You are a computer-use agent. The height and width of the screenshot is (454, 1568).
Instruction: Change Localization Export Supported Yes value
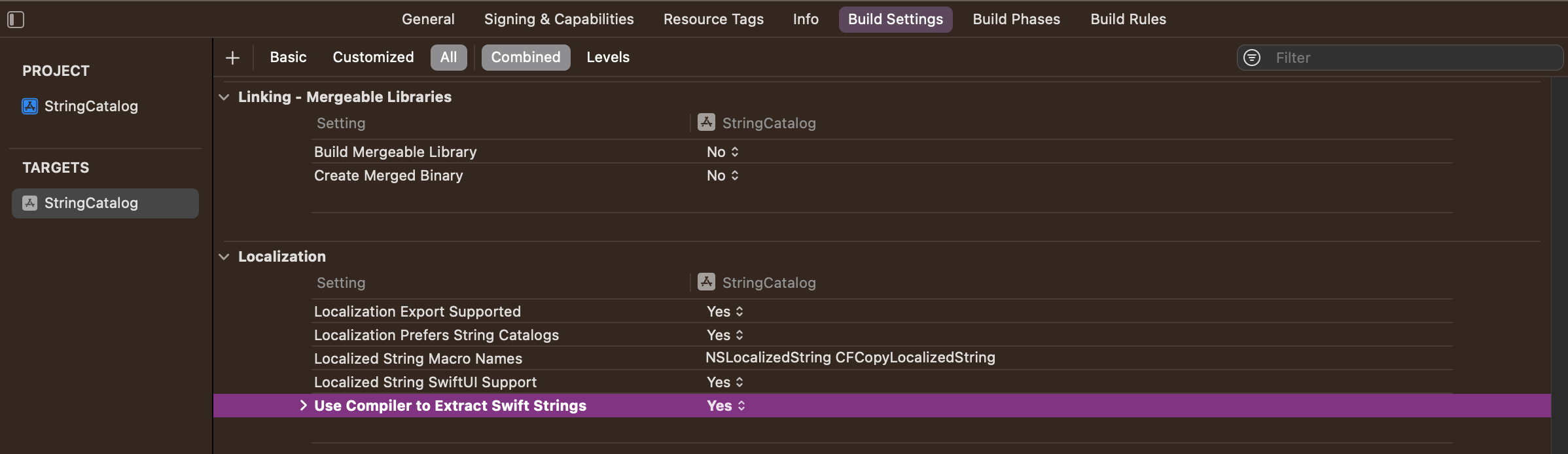click(725, 311)
